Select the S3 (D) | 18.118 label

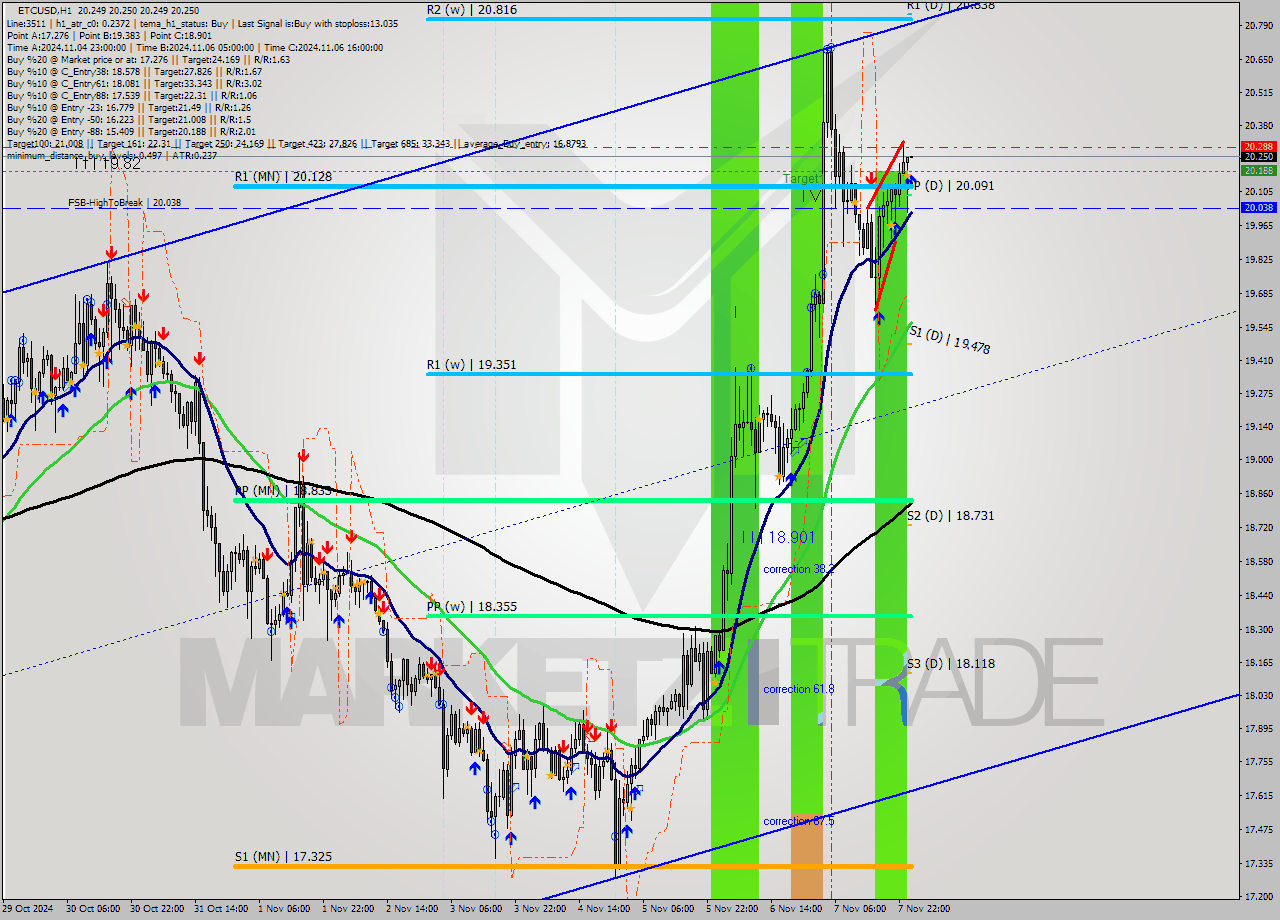950,663
